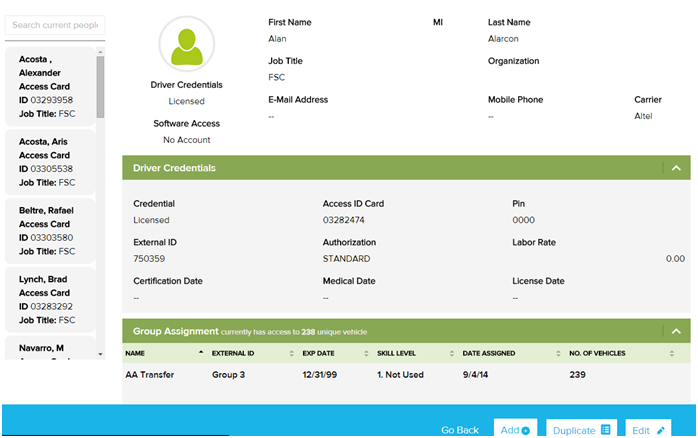Viewport: 698px width, 438px height.
Task: Select Acosta, Alexander from people list
Action: (x=50, y=86)
